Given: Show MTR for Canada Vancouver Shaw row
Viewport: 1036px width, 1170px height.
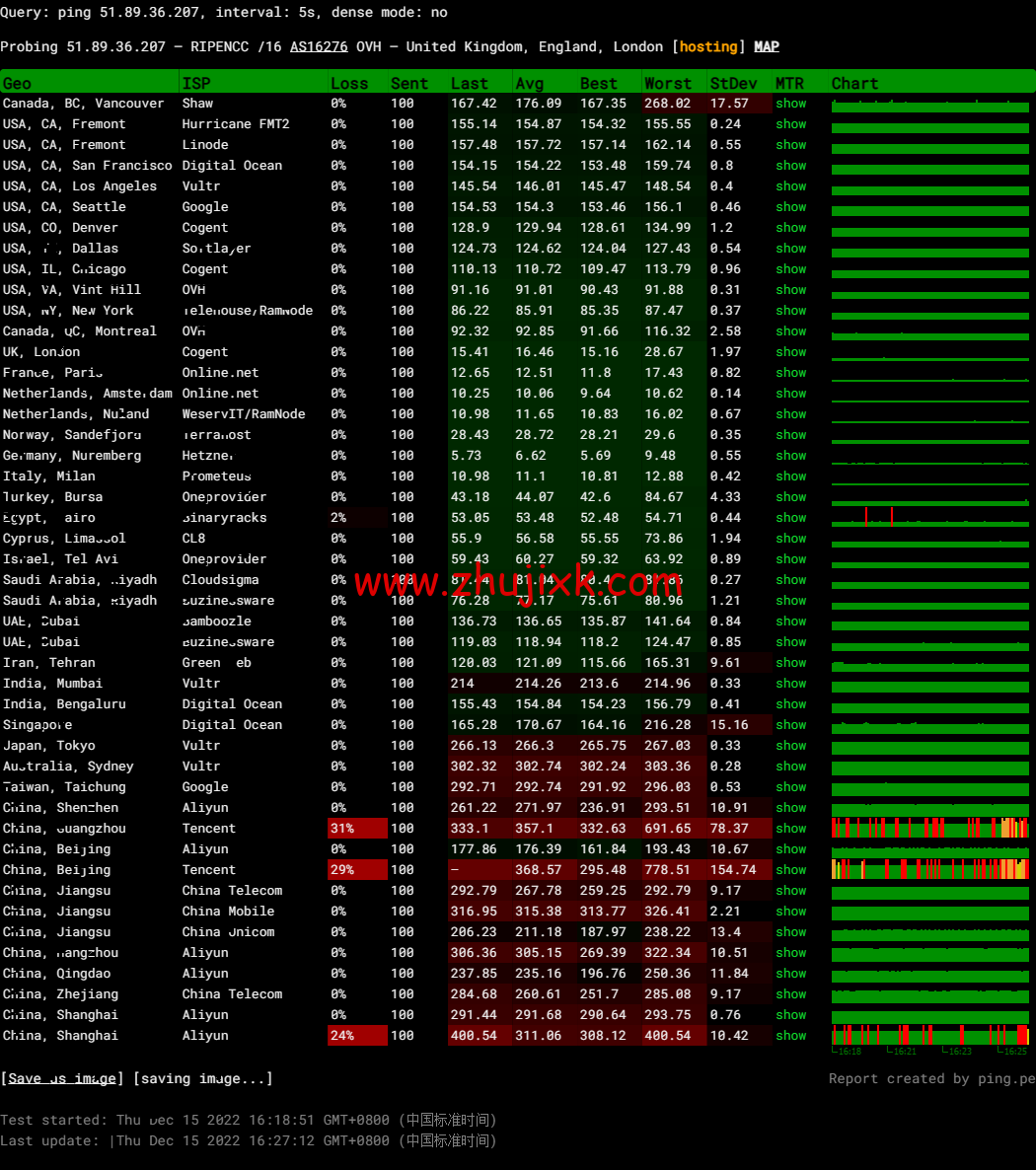Looking at the screenshot, I should [x=790, y=104].
